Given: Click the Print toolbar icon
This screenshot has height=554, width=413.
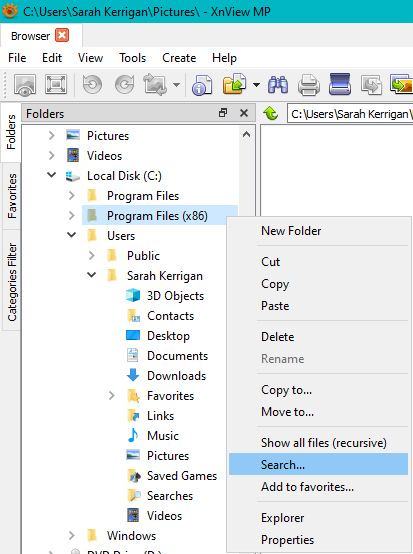Looking at the screenshot, I should pyautogui.click(x=309, y=85).
